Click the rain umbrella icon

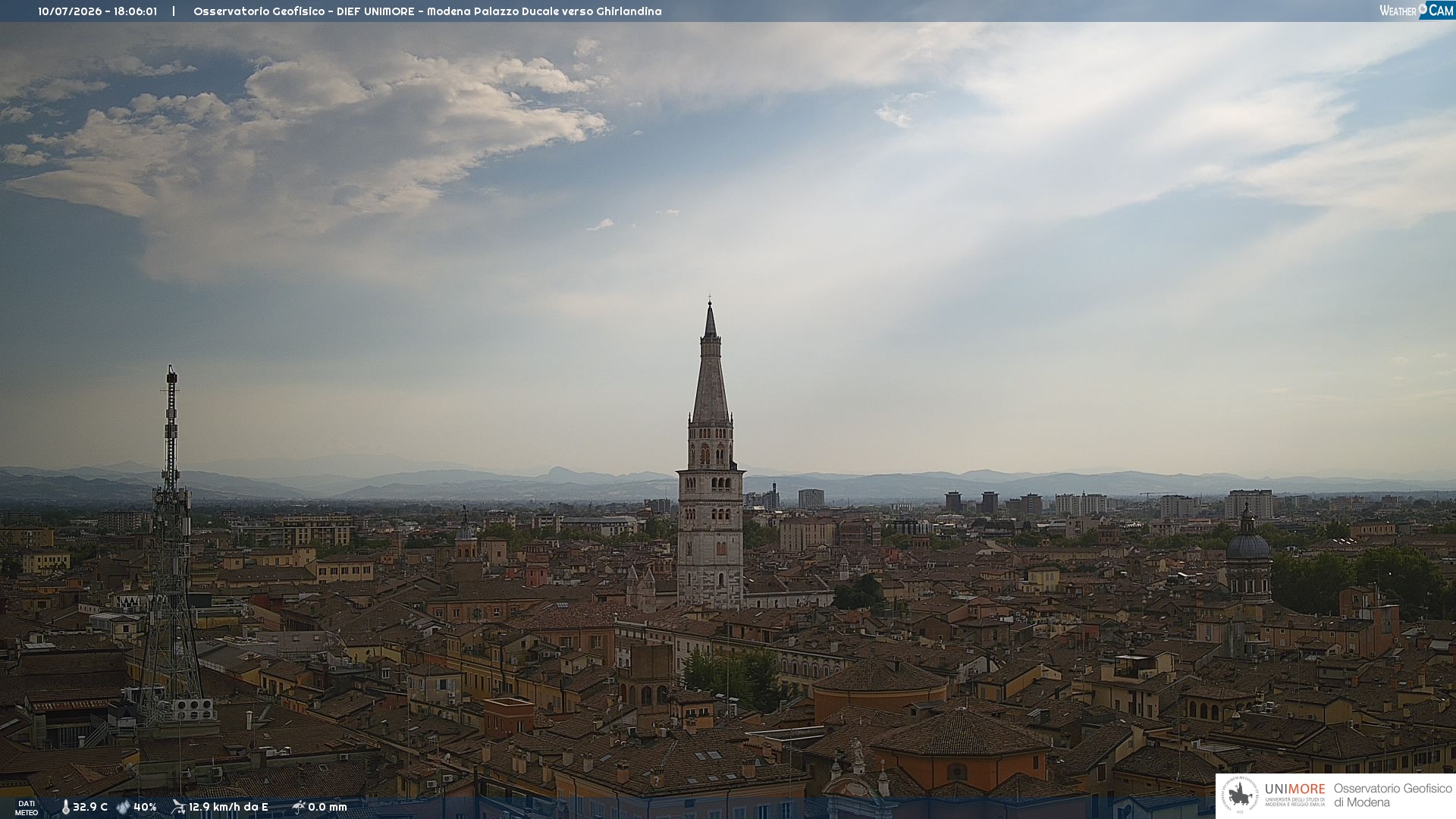(x=299, y=807)
